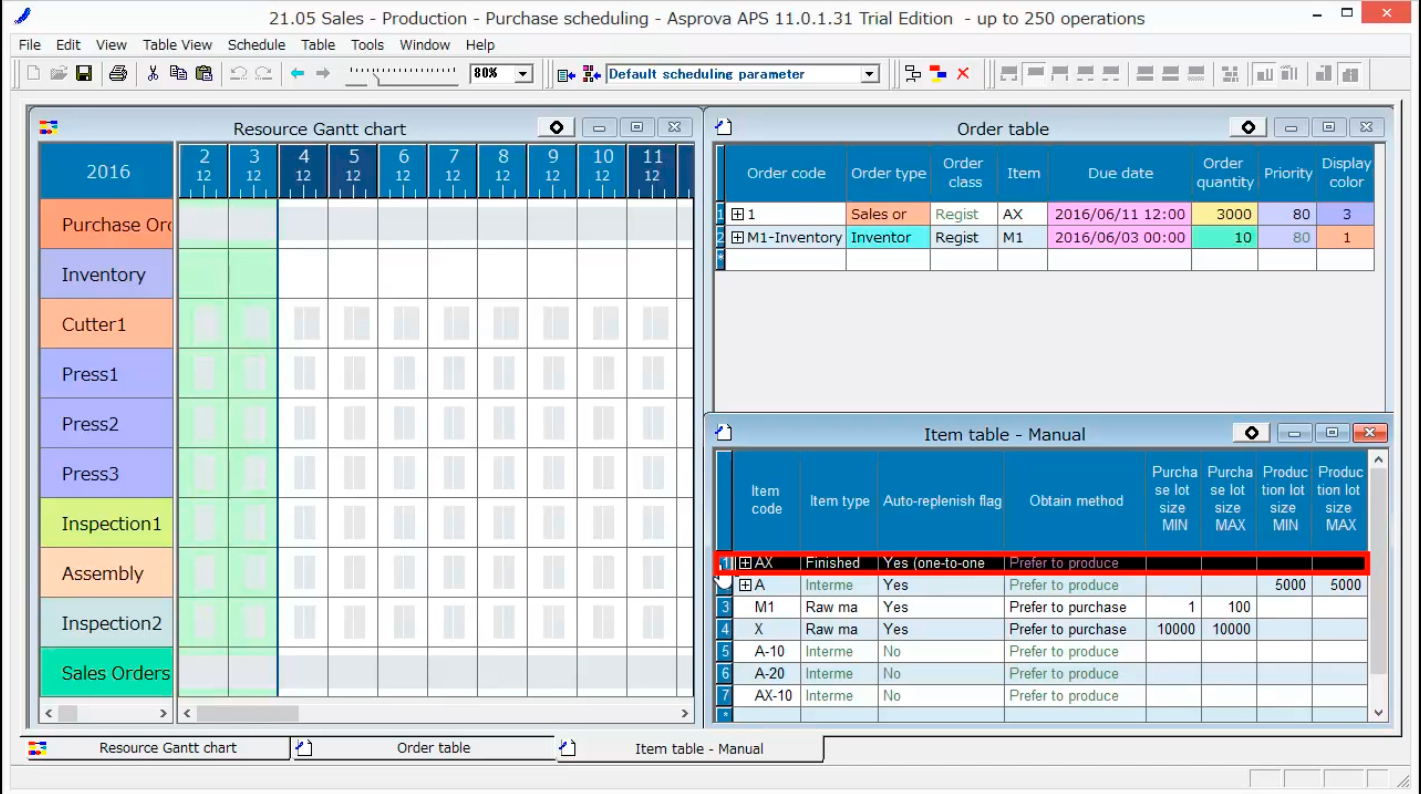Select the Cutter1 resource row
The height and width of the screenshot is (794, 1421).
coord(106,324)
